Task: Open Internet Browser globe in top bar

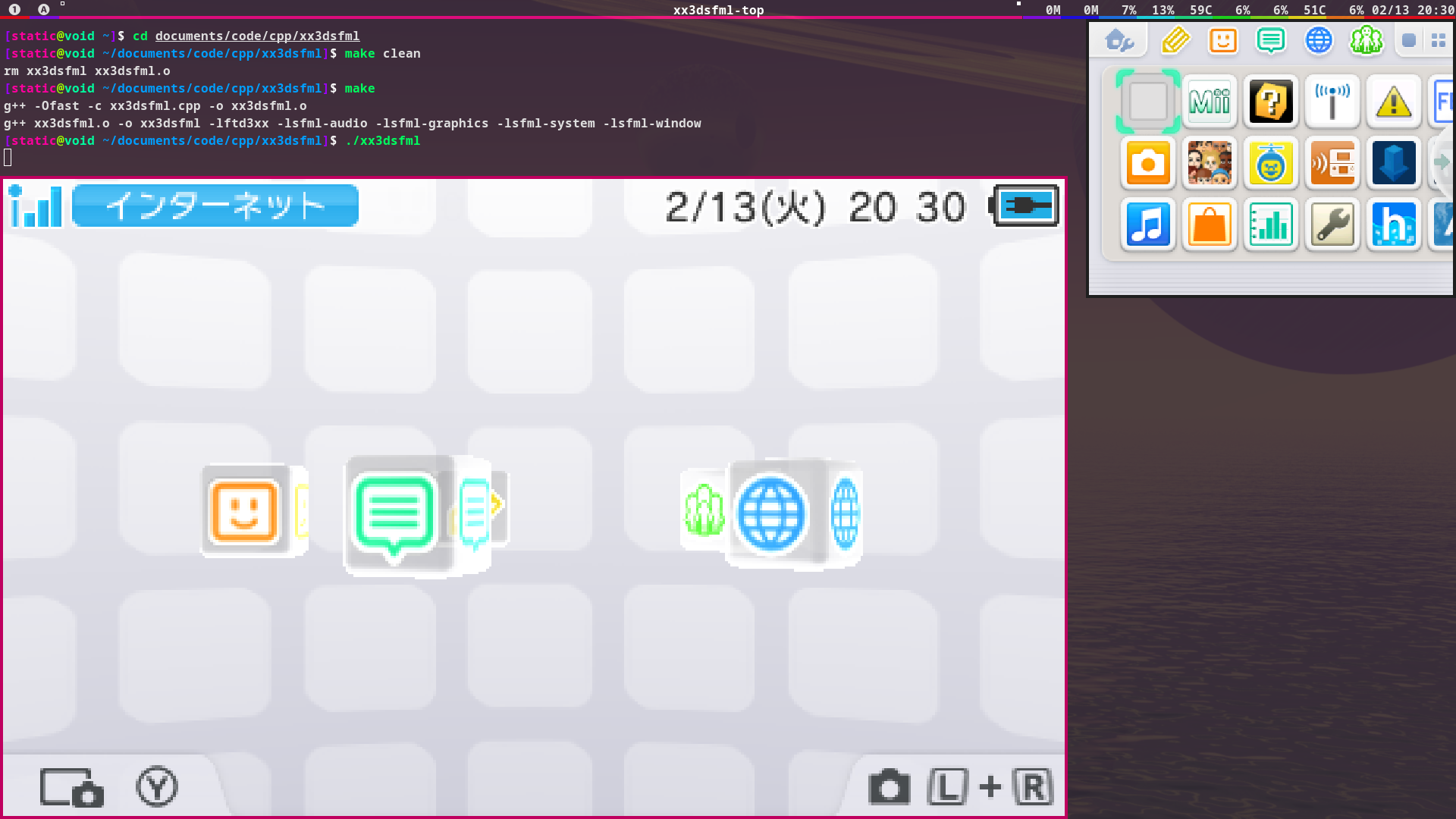Action: 1319,40
